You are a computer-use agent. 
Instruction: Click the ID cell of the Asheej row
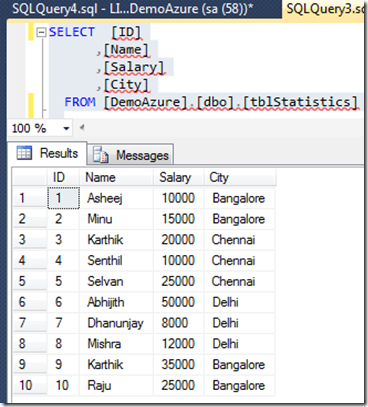63,198
